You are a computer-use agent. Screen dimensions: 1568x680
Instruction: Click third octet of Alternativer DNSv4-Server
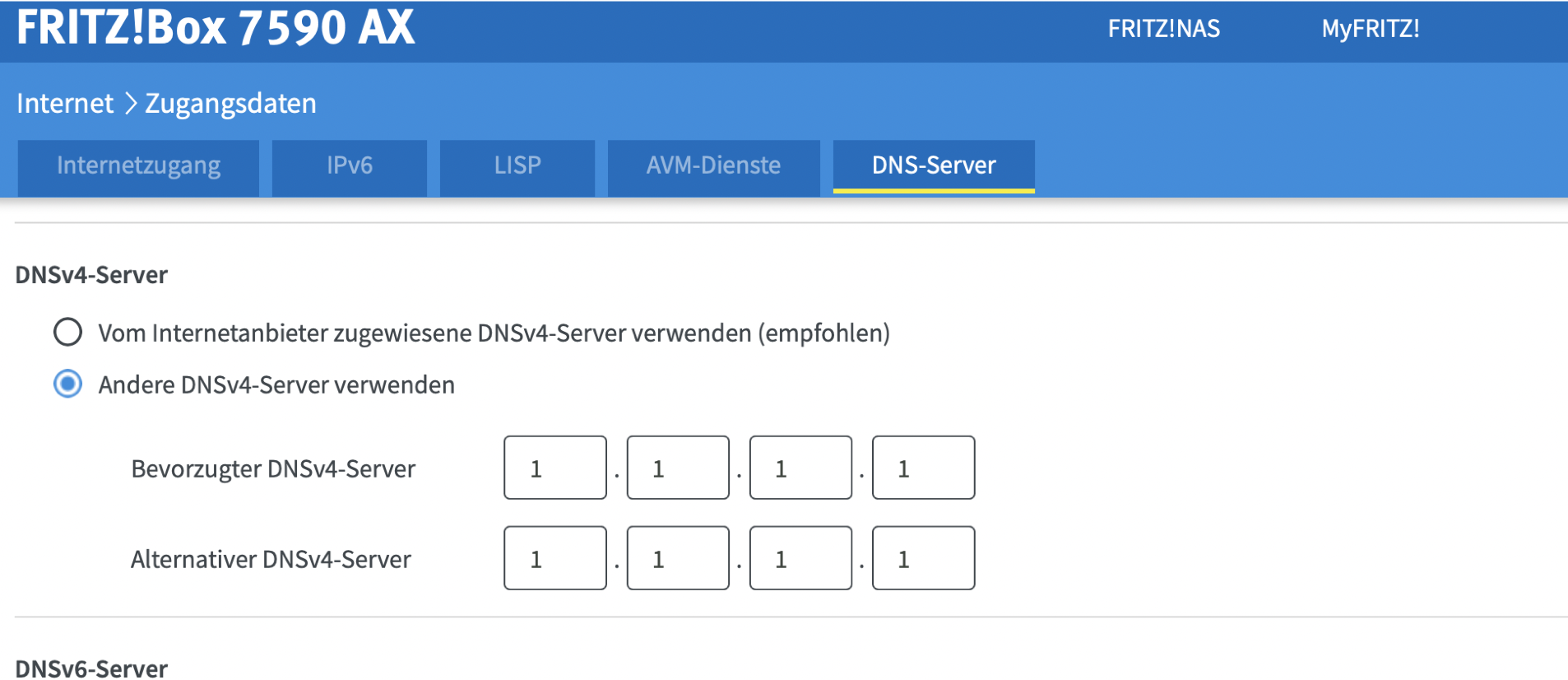click(x=800, y=558)
